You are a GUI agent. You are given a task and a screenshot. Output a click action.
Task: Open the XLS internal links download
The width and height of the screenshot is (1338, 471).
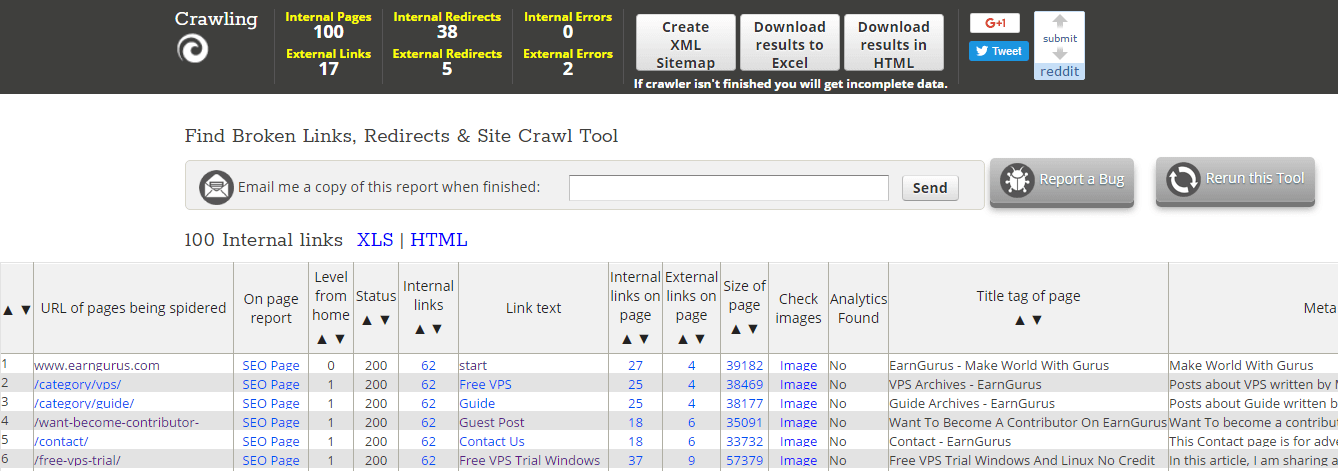375,240
